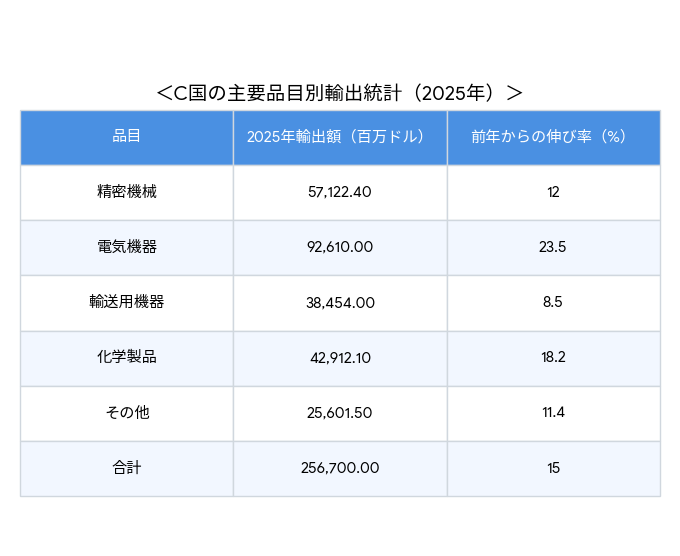Select the export value 42,912.10 cell

pyautogui.click(x=340, y=357)
